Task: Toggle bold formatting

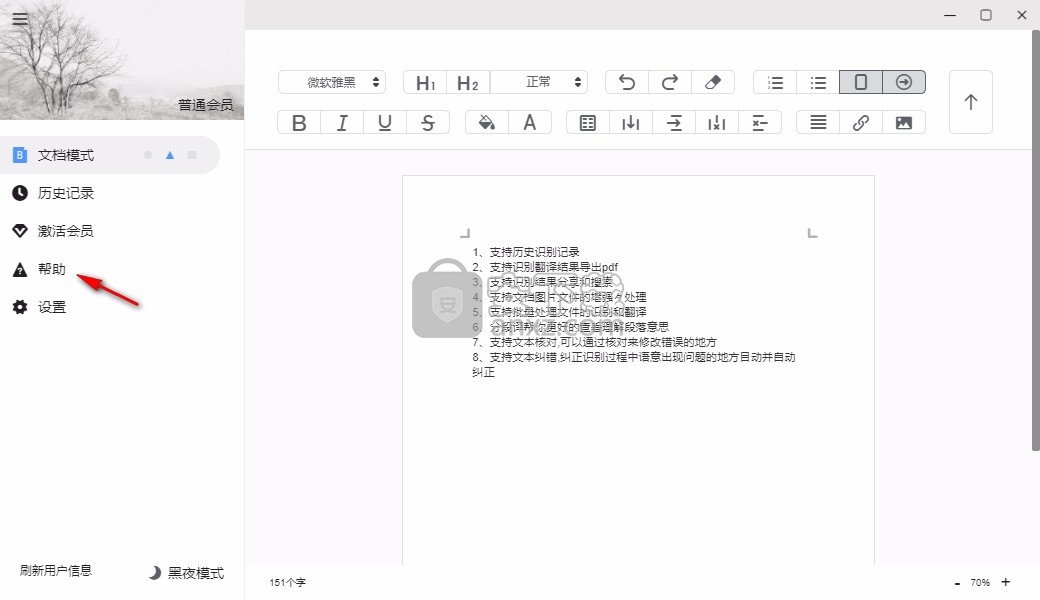Action: tap(299, 123)
